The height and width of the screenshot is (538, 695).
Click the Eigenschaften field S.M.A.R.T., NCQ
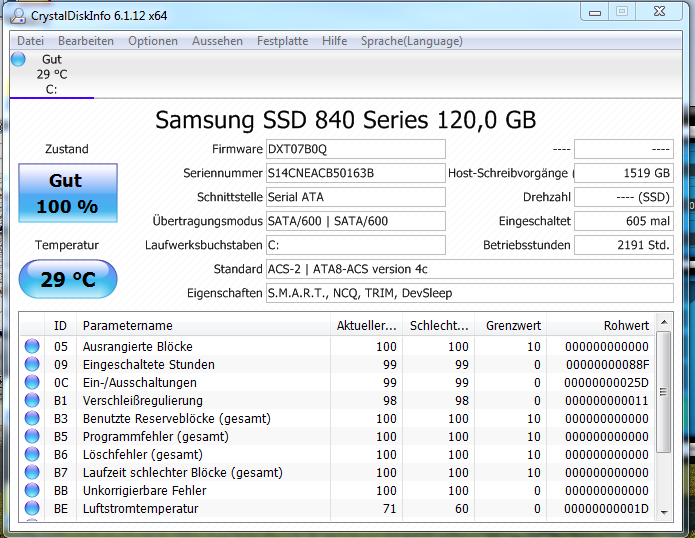click(469, 293)
